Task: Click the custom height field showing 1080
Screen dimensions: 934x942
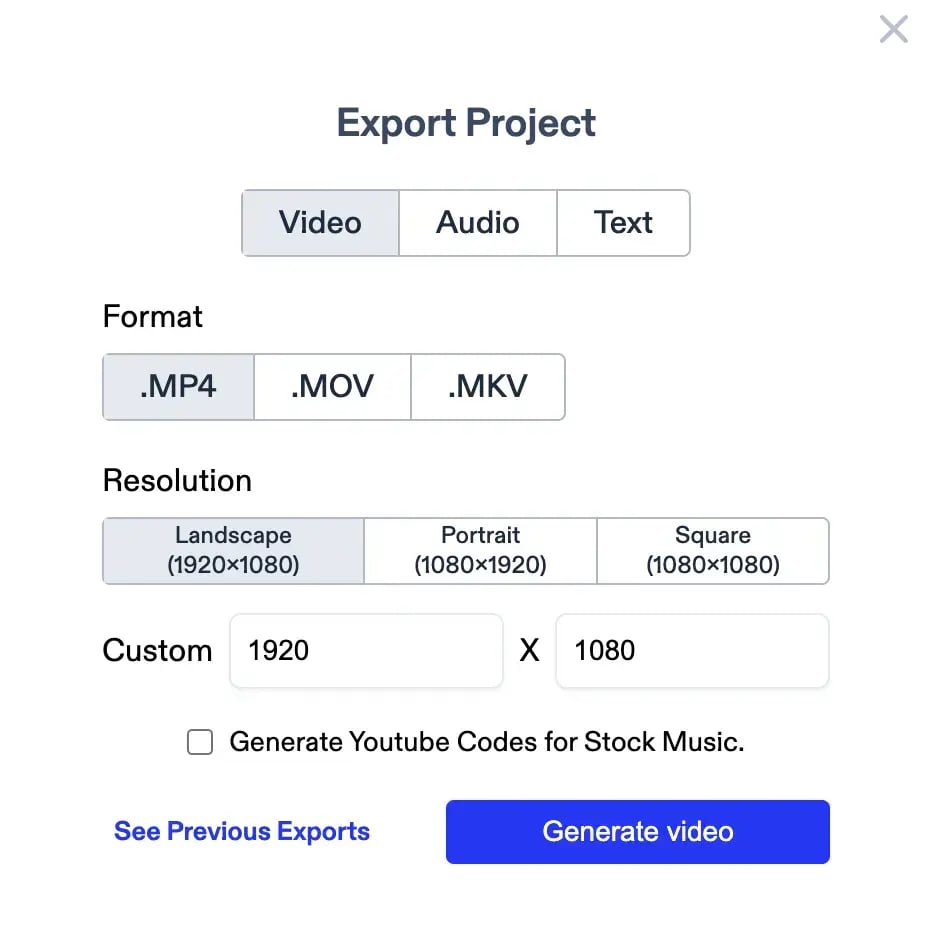Action: [692, 651]
